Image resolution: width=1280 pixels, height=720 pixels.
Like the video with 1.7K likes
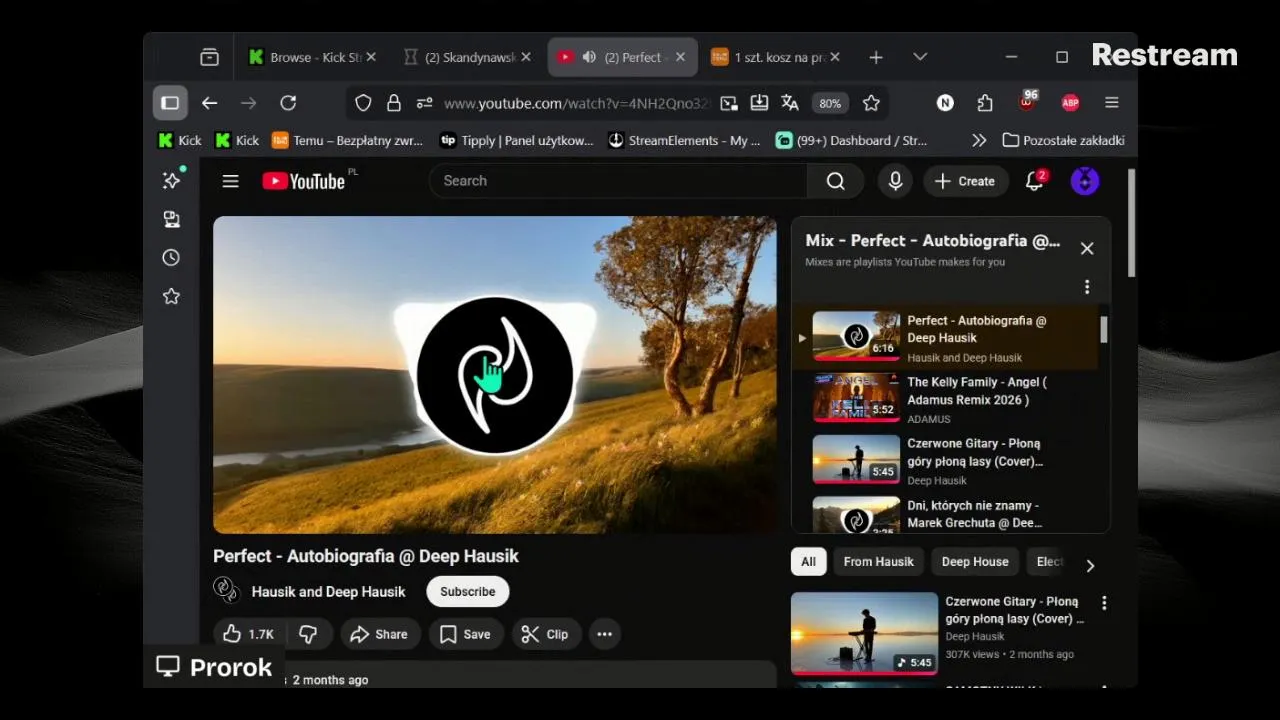pos(247,634)
